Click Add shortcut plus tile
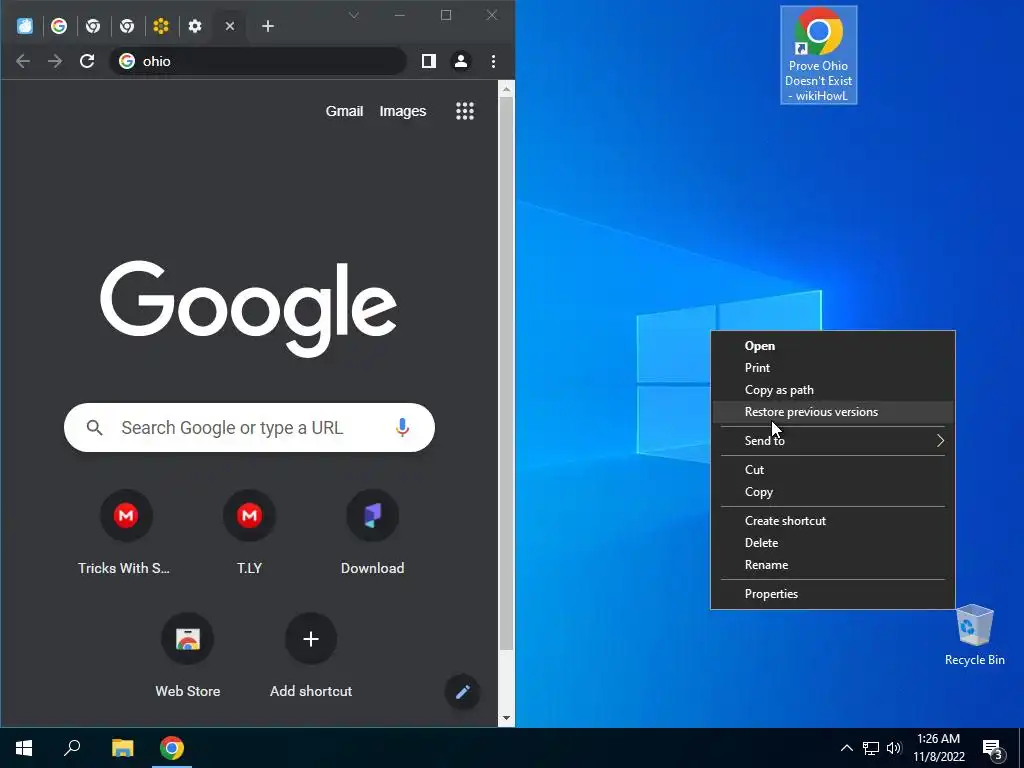 tap(311, 656)
